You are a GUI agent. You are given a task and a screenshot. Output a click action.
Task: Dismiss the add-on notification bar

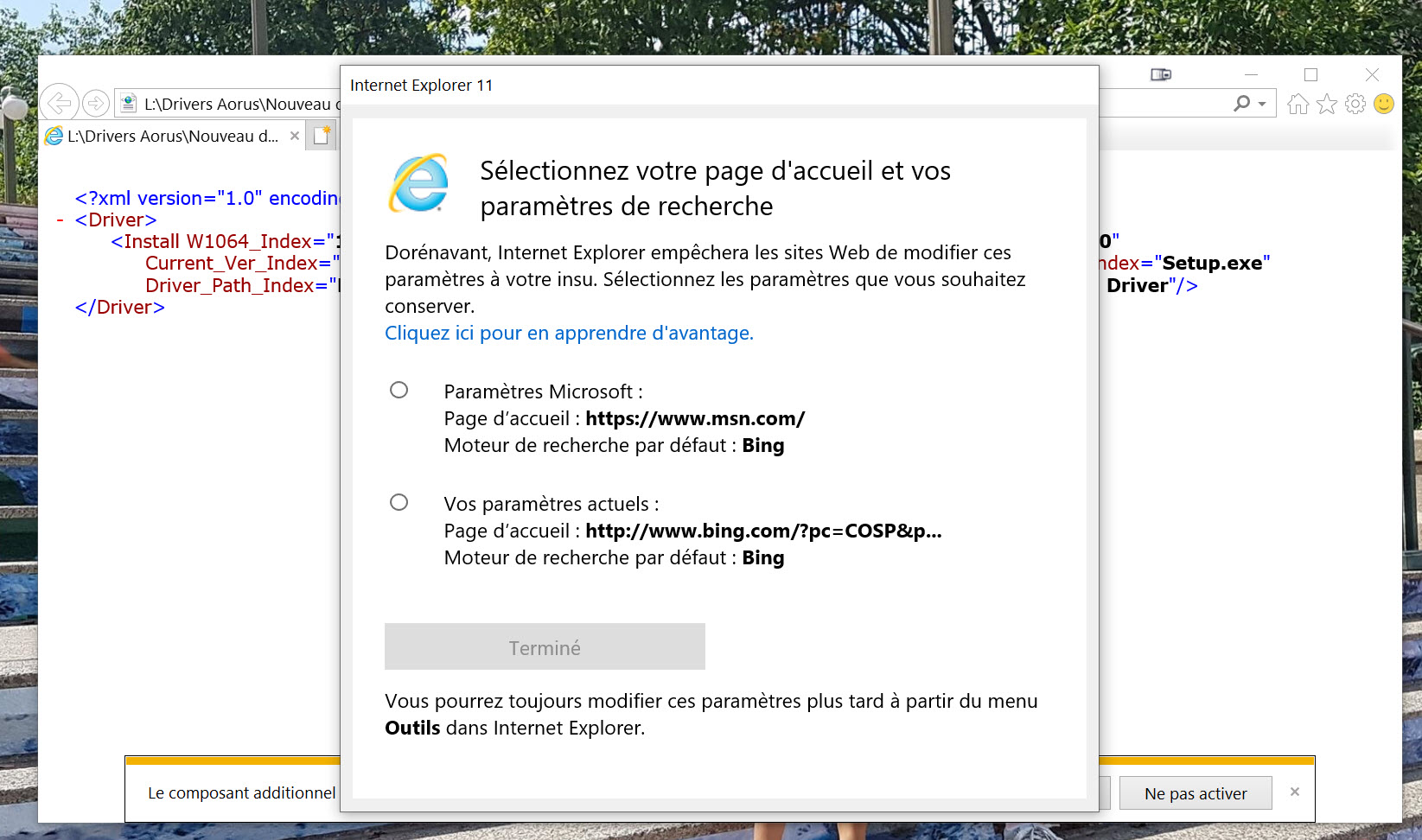tap(1295, 792)
